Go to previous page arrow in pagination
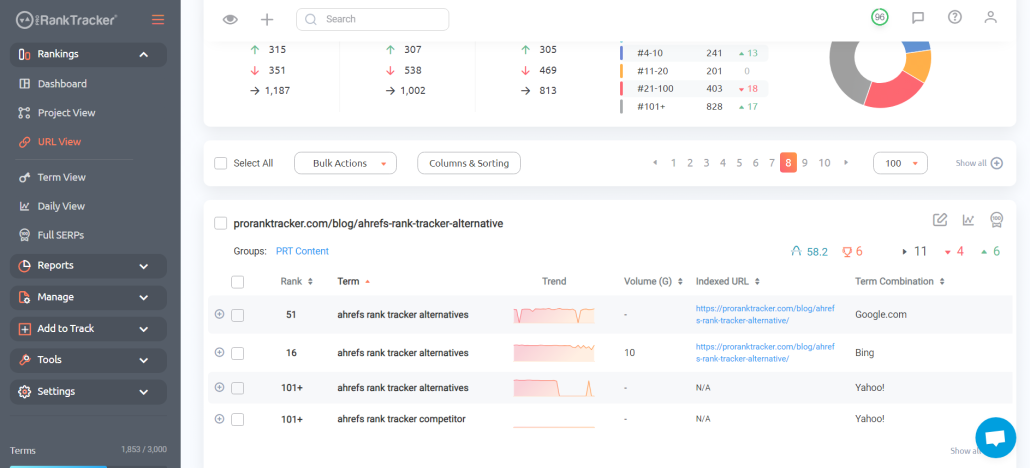Screen dimensions: 1030x468 655,162
